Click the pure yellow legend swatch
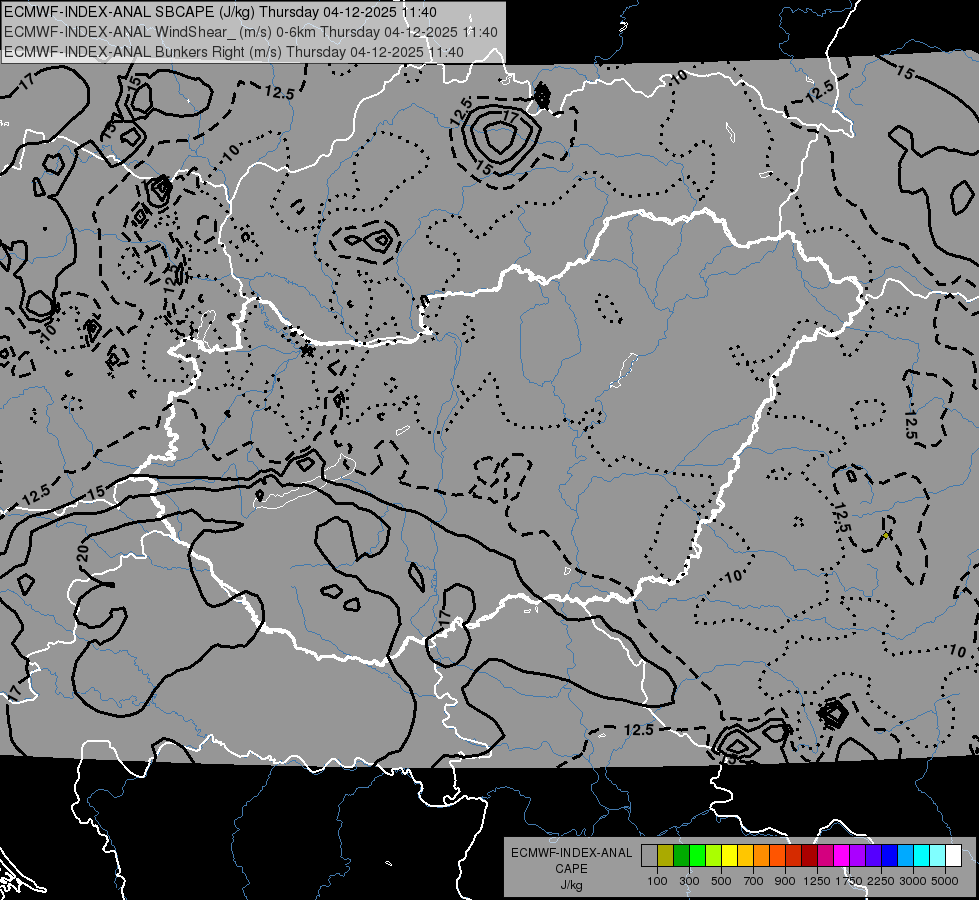 (729, 855)
